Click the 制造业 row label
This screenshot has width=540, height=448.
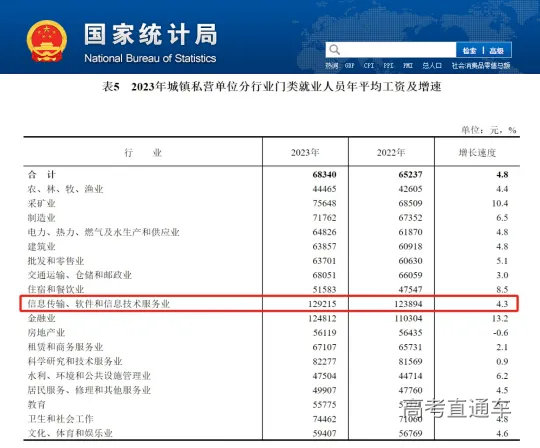[x=42, y=218]
